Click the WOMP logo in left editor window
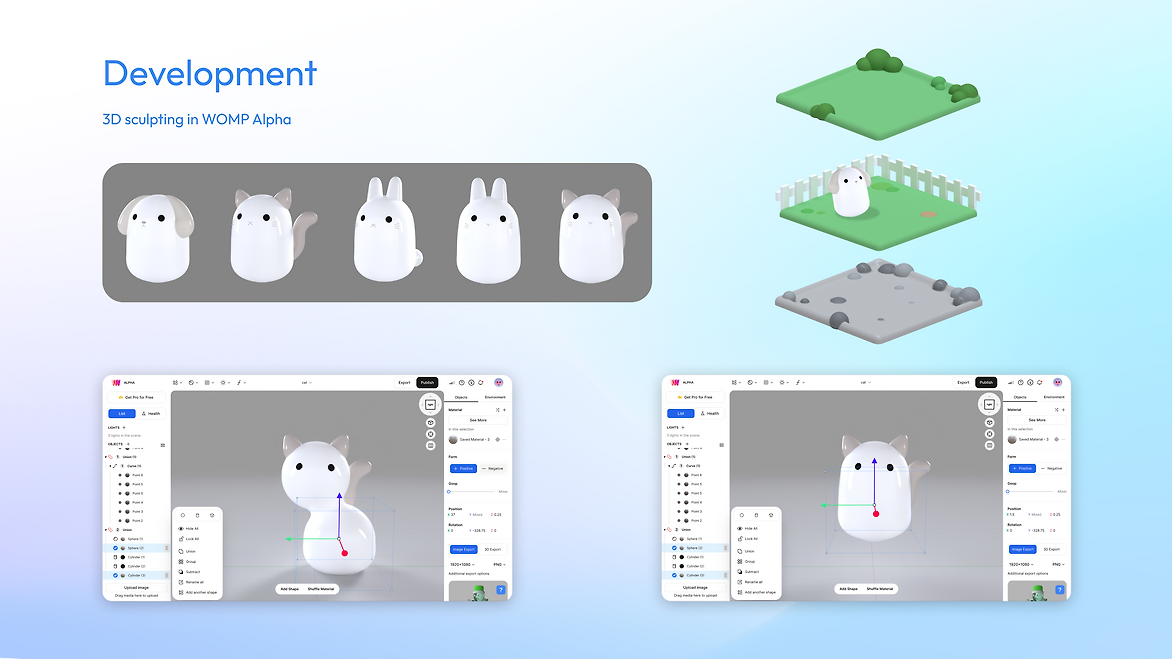 pos(115,382)
